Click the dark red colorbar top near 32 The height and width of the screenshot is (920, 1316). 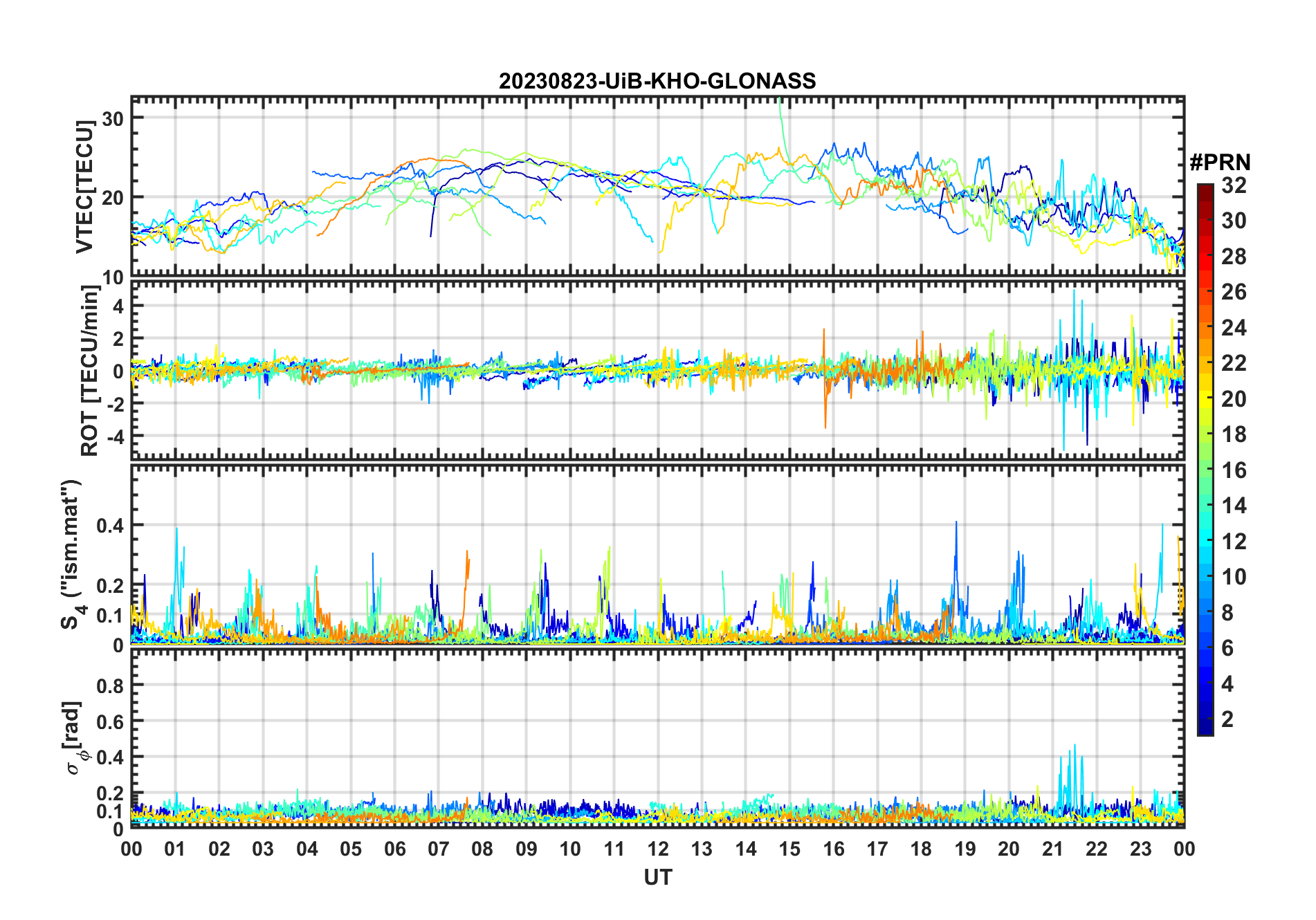[x=1205, y=190]
